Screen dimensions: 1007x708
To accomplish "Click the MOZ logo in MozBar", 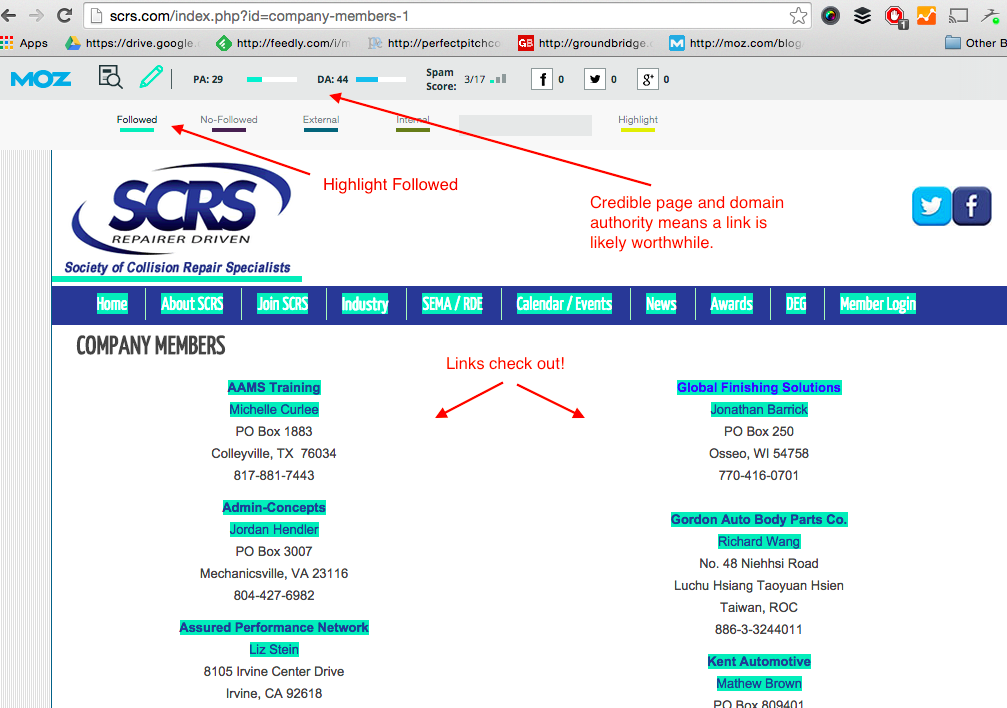I will [x=41, y=79].
